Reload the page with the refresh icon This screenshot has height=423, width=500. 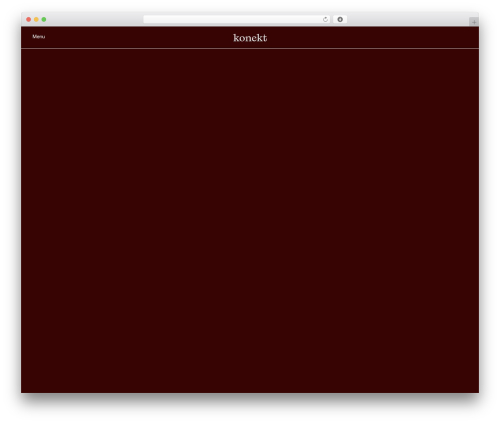pos(325,19)
